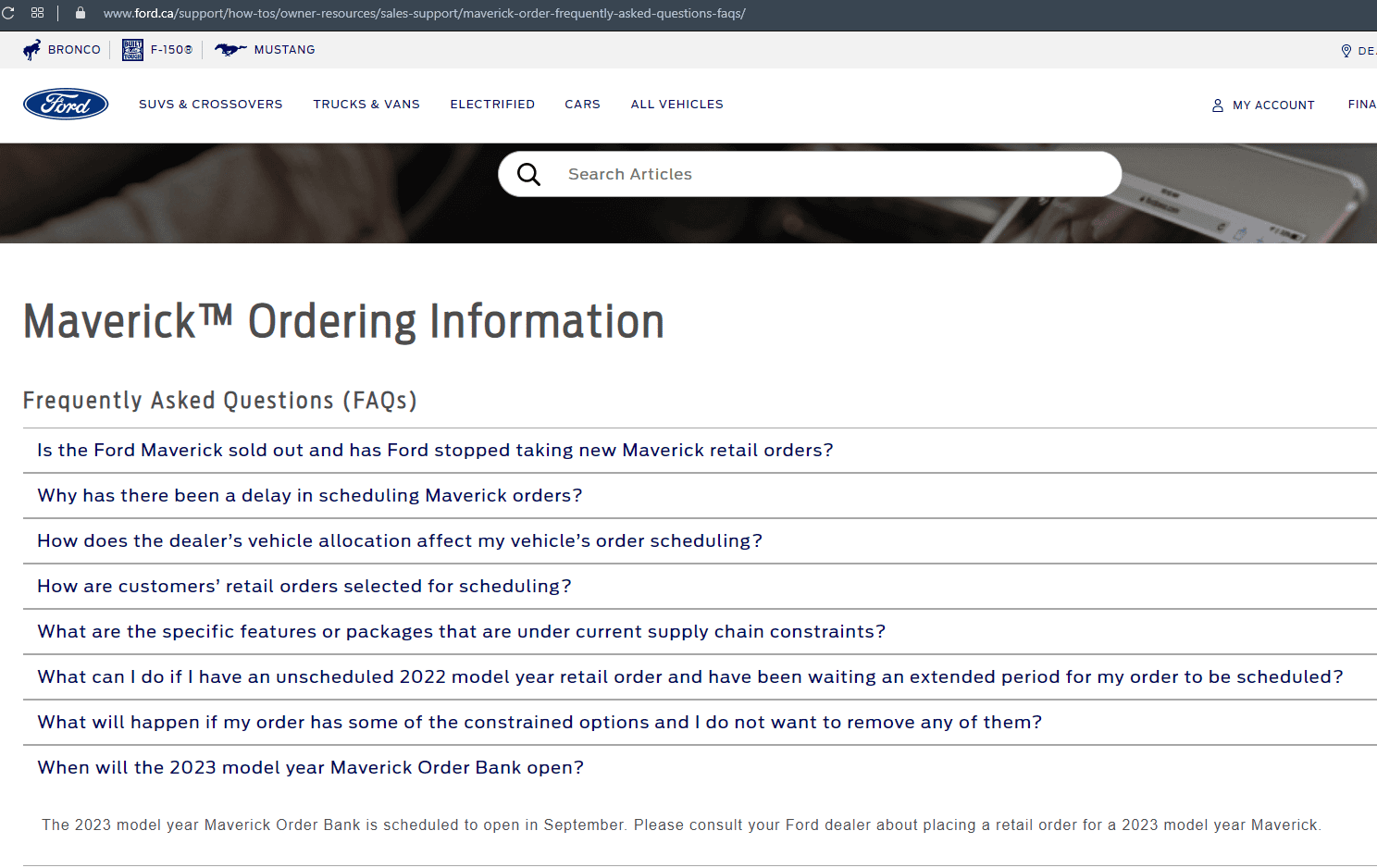Expand unscheduled 2022 model year order question
Image resolution: width=1377 pixels, height=868 pixels.
pyautogui.click(x=700, y=677)
